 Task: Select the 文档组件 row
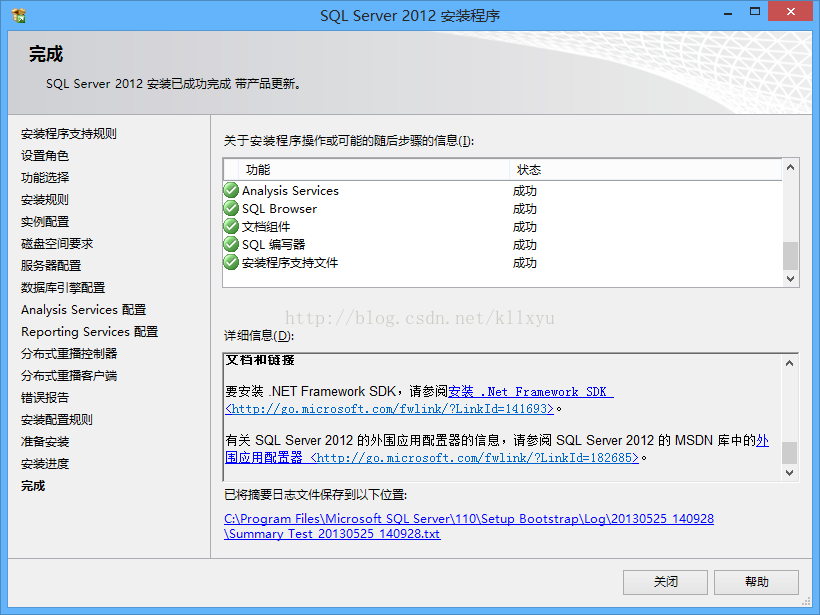[502, 226]
